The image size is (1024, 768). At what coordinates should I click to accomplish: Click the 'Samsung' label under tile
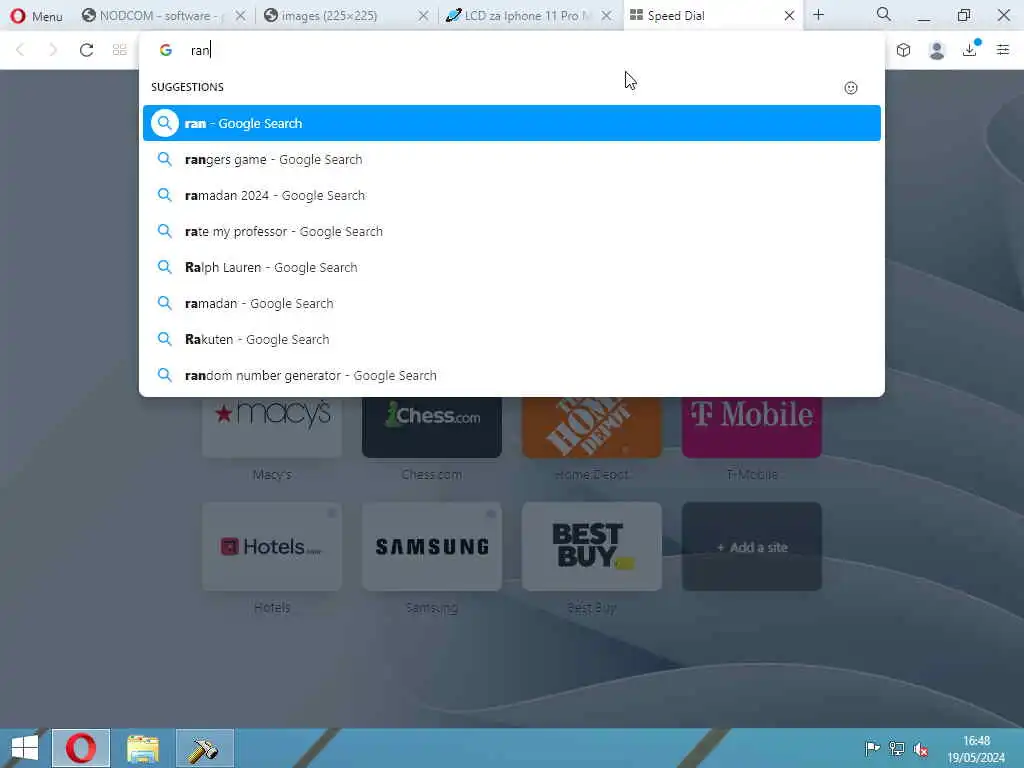(432, 608)
